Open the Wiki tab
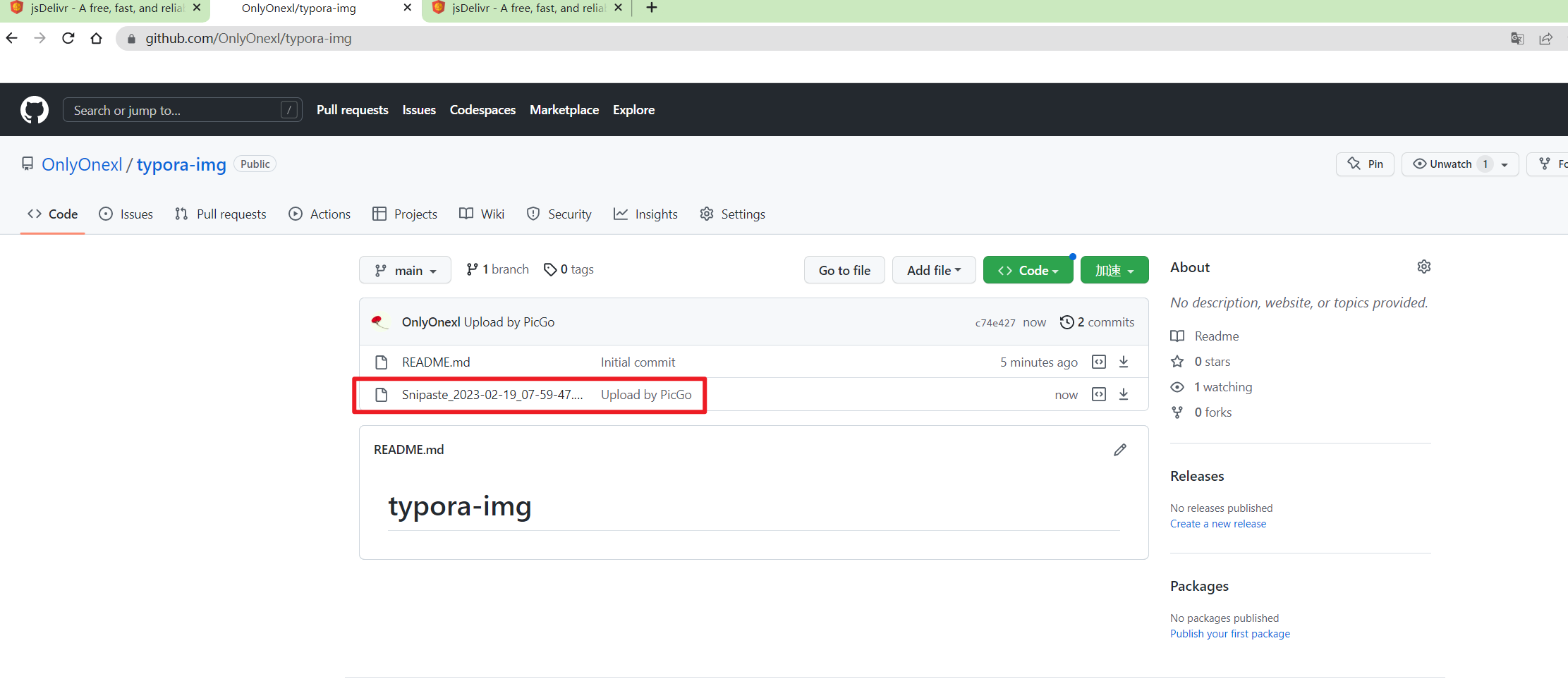The width and height of the screenshot is (1568, 679). (x=482, y=214)
